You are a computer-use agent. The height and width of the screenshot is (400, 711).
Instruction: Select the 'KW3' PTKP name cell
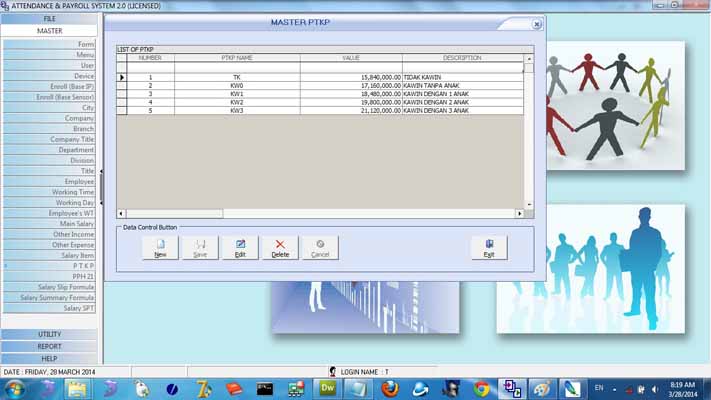(x=237, y=110)
